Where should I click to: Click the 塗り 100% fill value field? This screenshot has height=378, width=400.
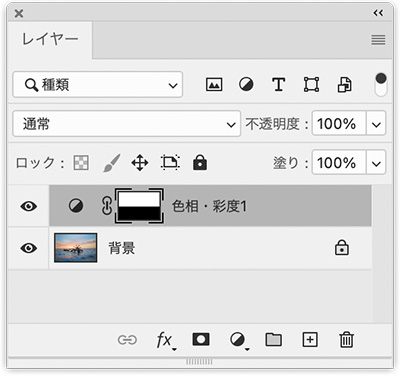(339, 163)
